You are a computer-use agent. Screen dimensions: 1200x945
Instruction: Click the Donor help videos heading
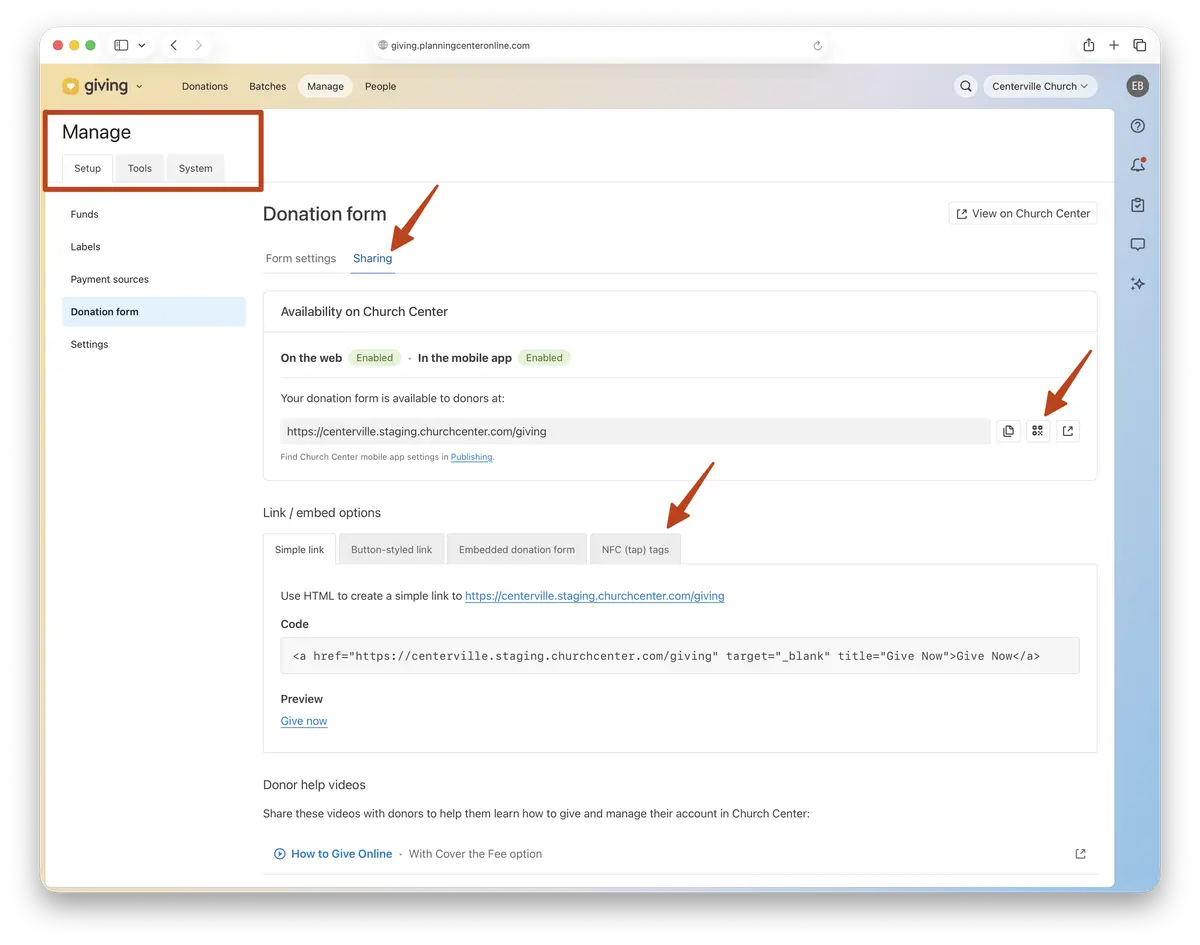coord(314,785)
